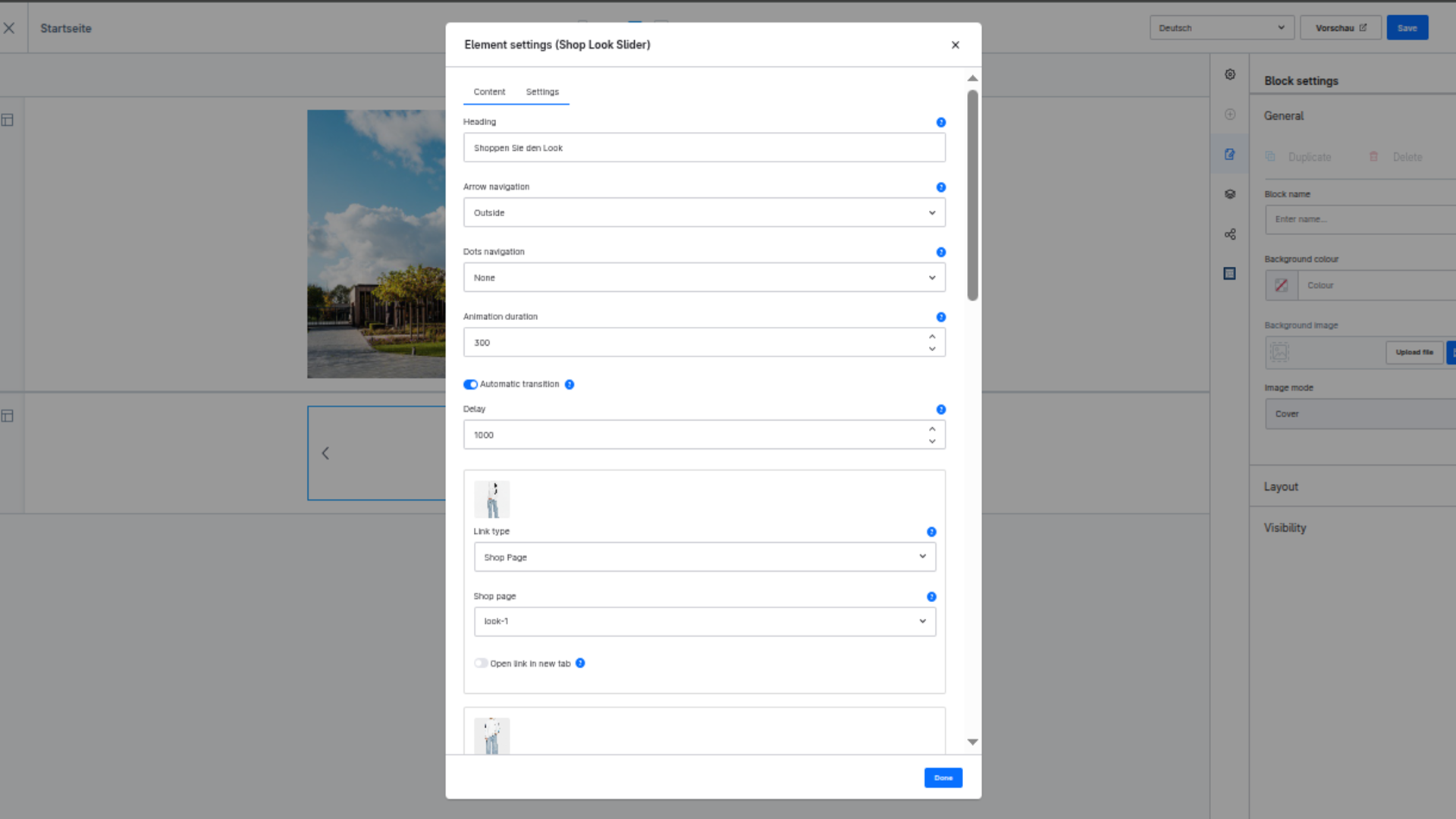This screenshot has height=819, width=1456.
Task: Click the Animation duration help icon
Action: [941, 317]
